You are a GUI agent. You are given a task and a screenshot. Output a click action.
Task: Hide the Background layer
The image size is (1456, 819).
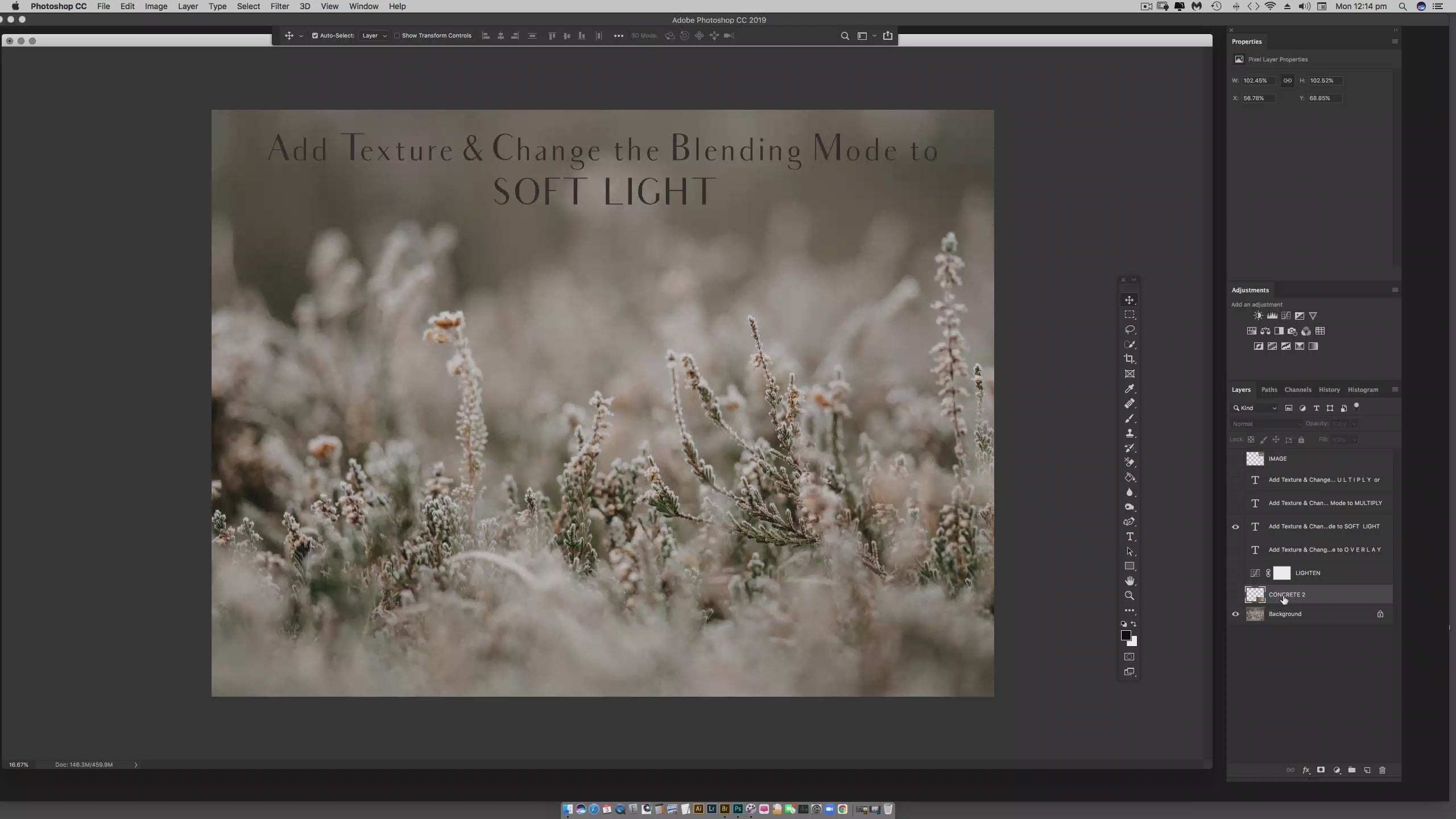[1235, 614]
